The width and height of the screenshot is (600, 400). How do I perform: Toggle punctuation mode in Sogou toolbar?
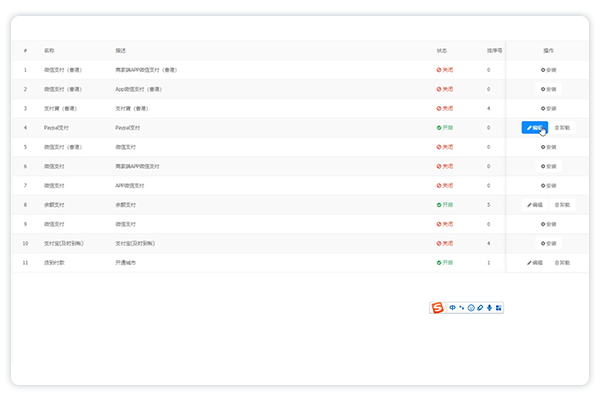(x=462, y=307)
